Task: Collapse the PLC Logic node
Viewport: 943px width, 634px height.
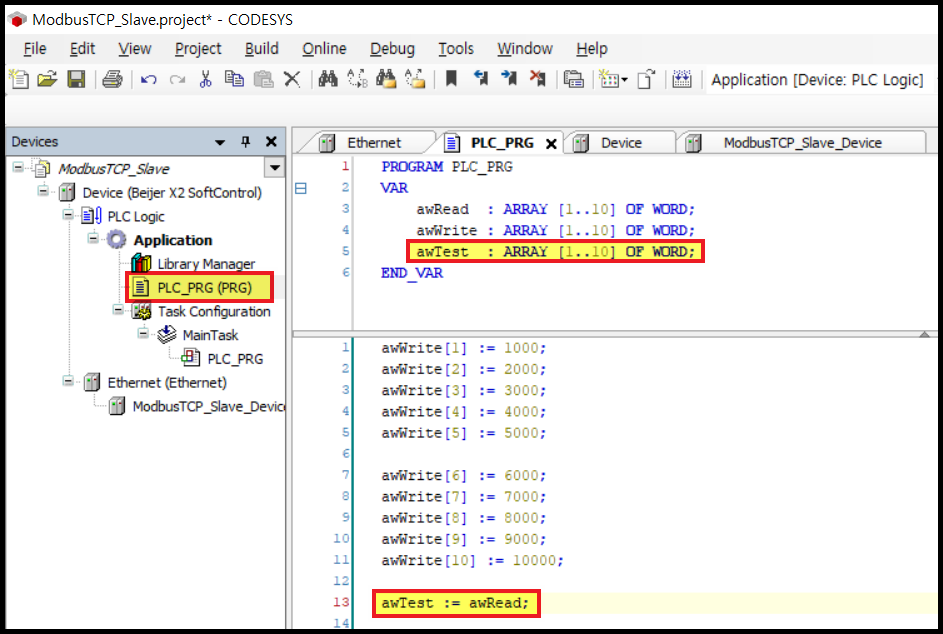Action: (x=68, y=214)
